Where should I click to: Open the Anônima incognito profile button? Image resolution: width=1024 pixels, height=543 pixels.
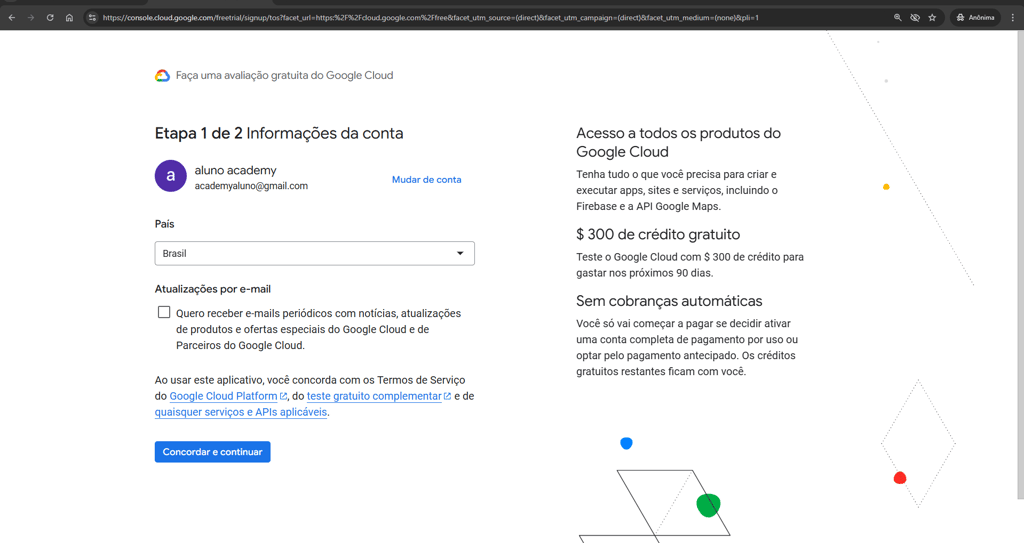(x=975, y=18)
